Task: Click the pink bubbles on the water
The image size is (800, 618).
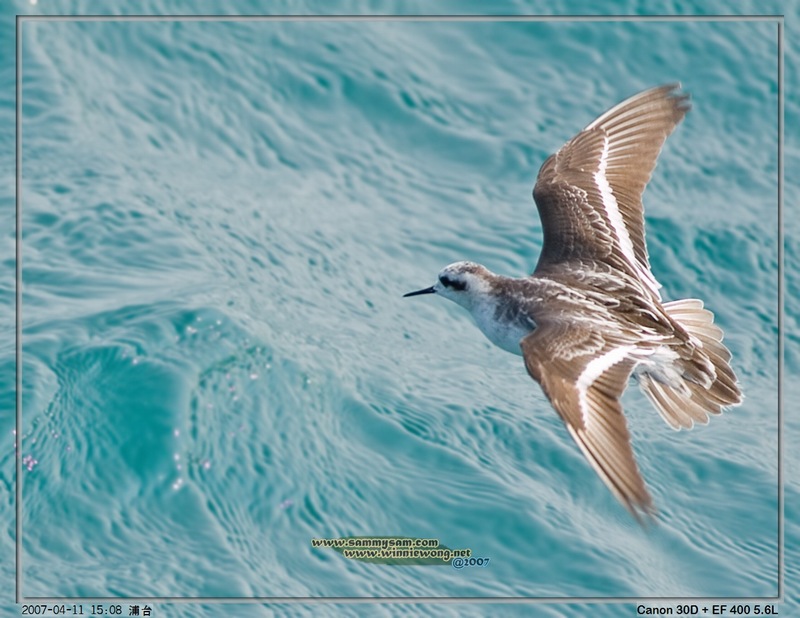Action: (x=30, y=462)
